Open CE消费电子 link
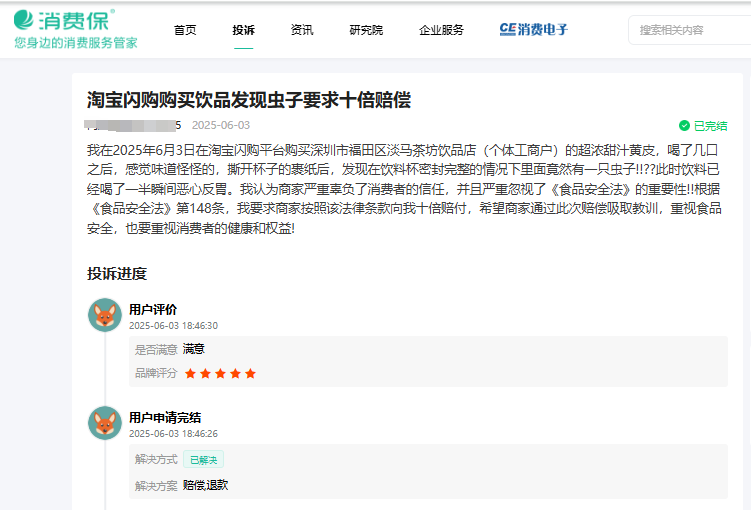The width and height of the screenshot is (751, 510). (x=534, y=30)
